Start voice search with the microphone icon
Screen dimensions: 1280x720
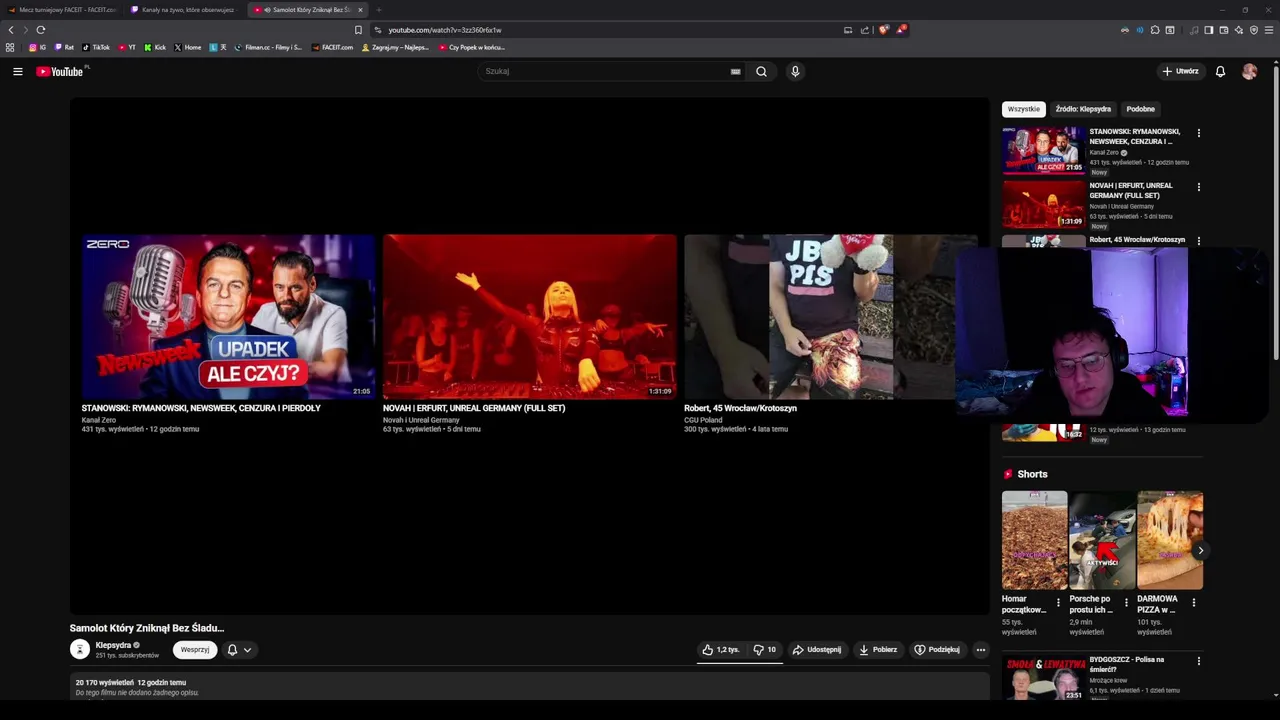pos(795,71)
